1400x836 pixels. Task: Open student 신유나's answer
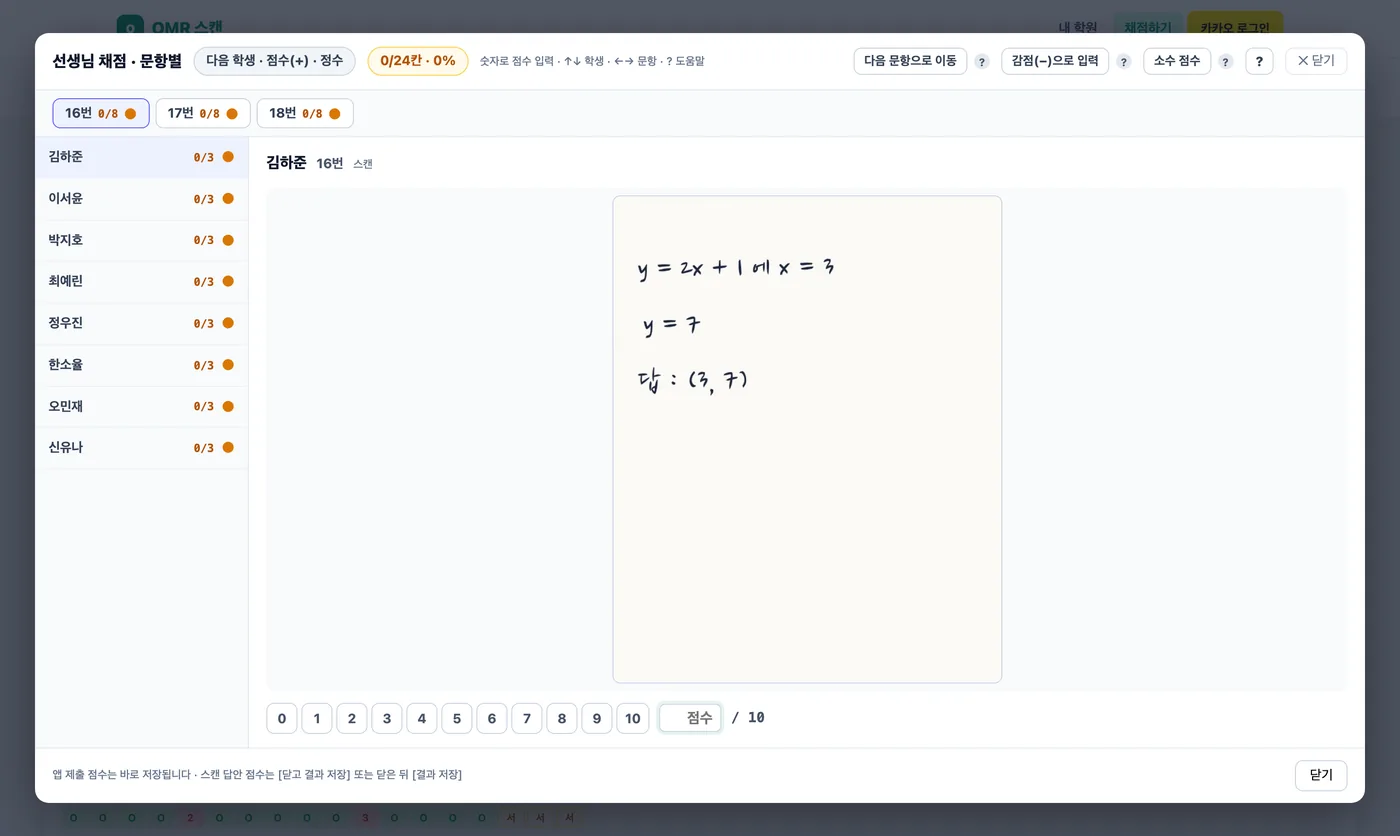click(x=141, y=448)
